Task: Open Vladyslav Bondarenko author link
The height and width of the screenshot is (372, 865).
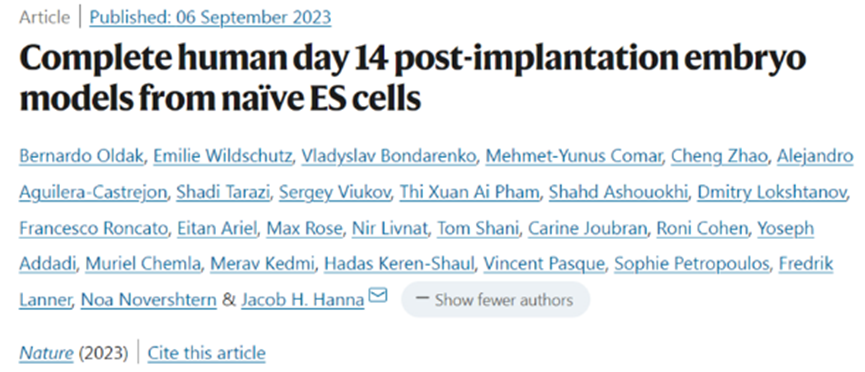Action: (x=389, y=156)
